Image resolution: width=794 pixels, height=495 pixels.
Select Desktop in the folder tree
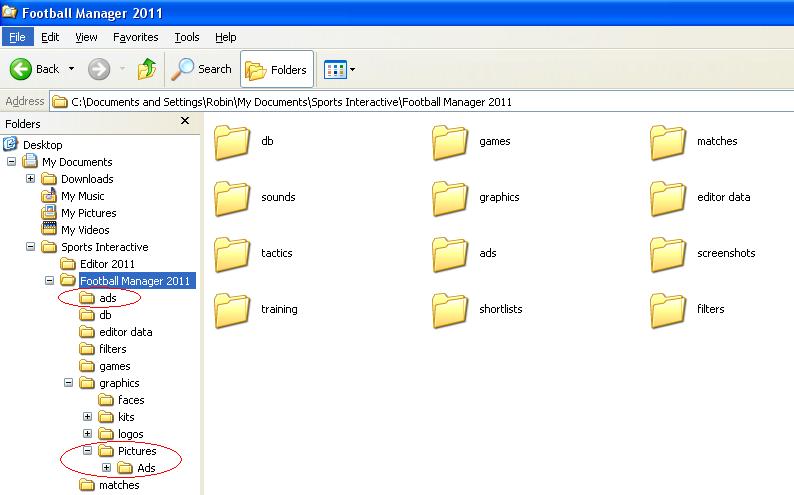pos(43,145)
